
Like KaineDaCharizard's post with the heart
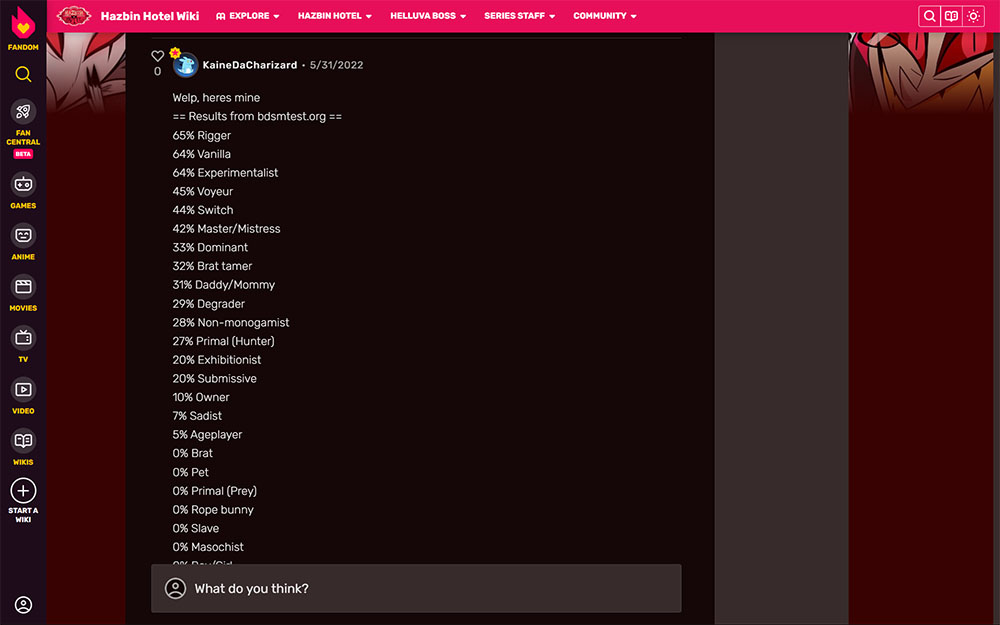tap(157, 56)
